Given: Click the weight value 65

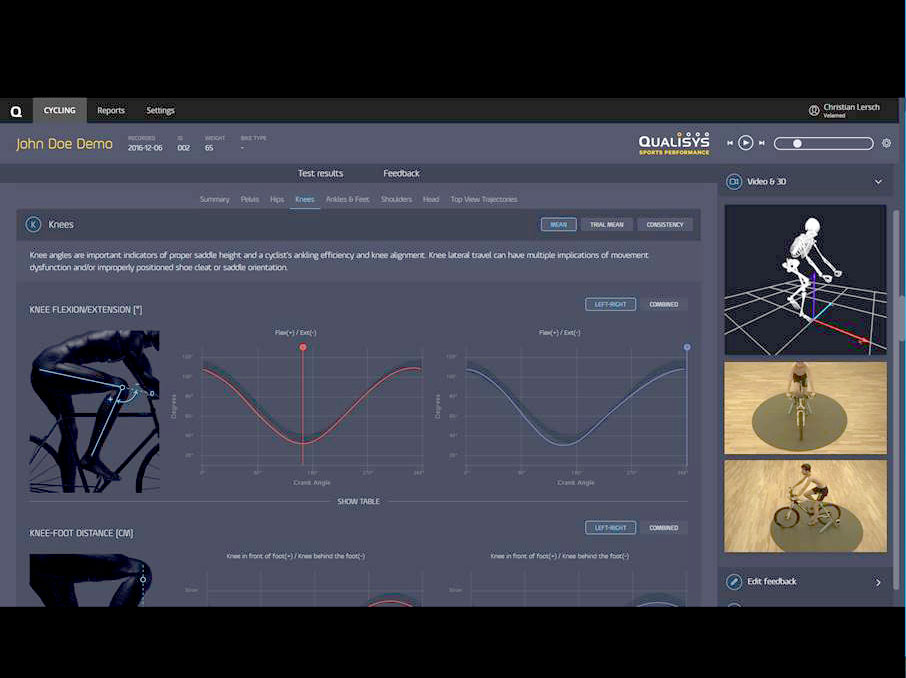Looking at the screenshot, I should tap(209, 148).
